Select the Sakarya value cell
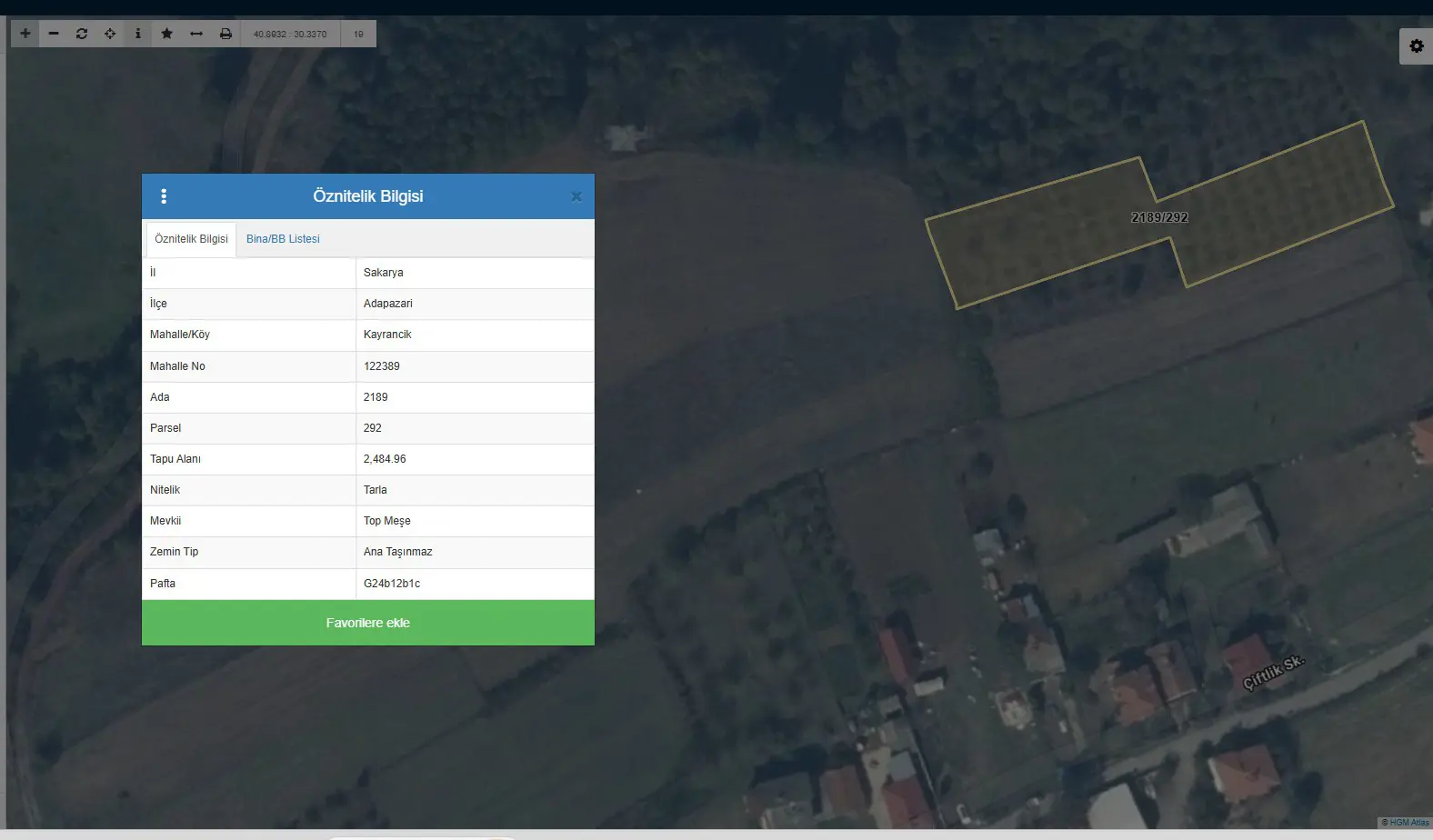The image size is (1433, 840). click(x=476, y=273)
